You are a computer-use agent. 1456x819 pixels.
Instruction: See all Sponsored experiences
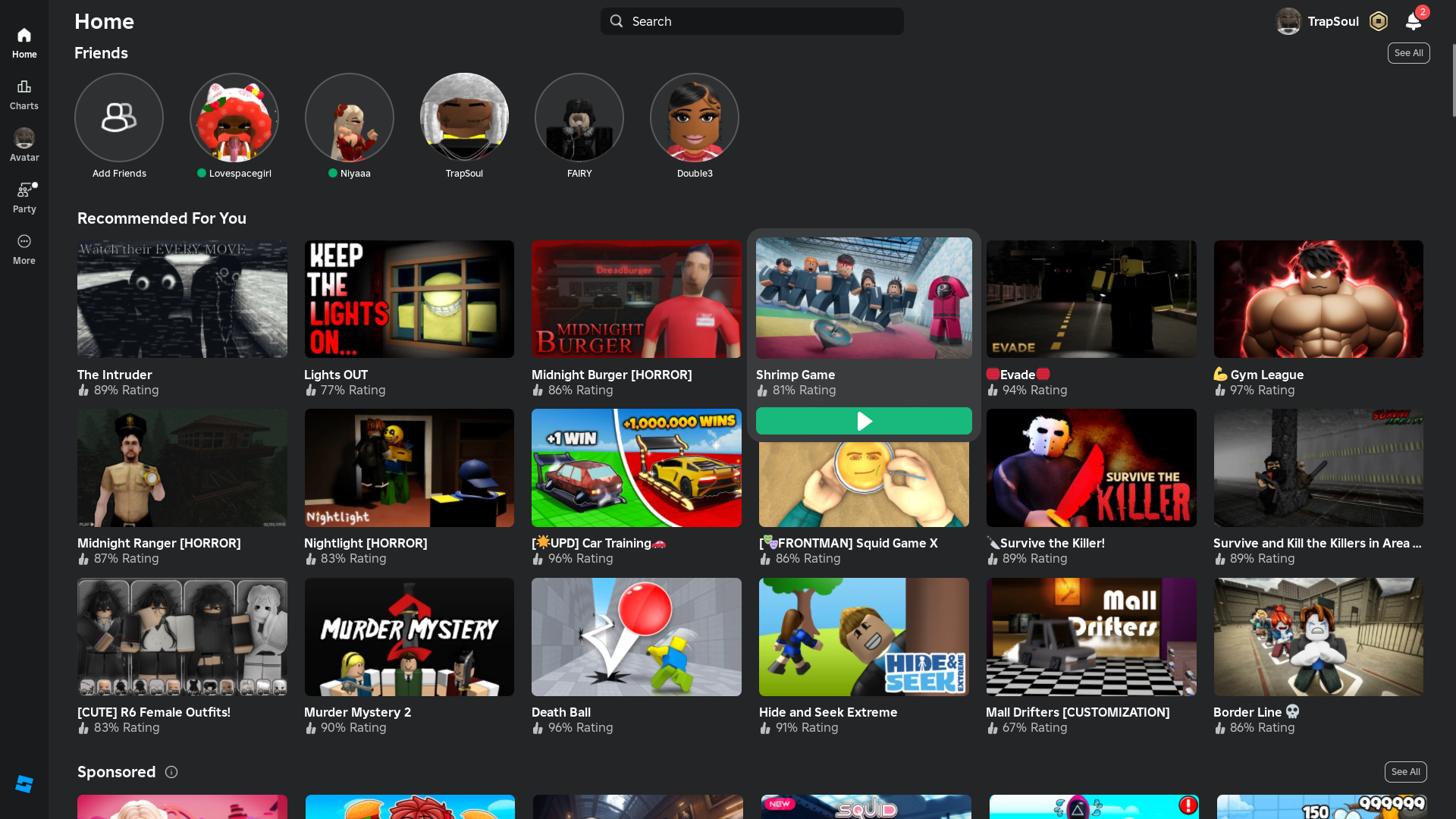1406,772
